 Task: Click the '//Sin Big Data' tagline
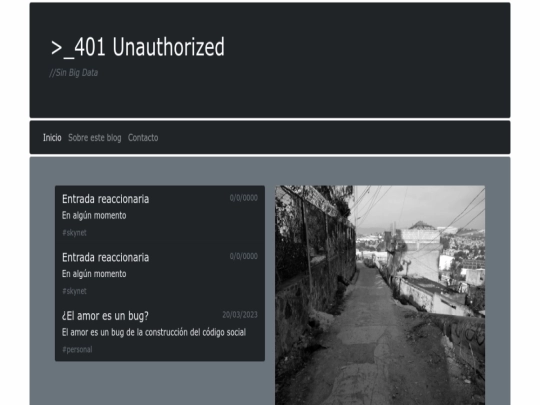74,73
